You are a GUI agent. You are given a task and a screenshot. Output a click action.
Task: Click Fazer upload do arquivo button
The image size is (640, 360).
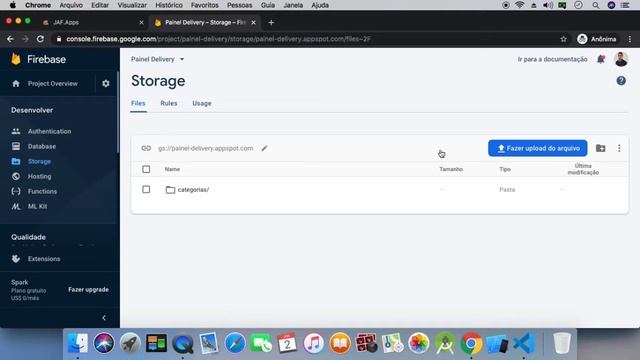pos(538,148)
